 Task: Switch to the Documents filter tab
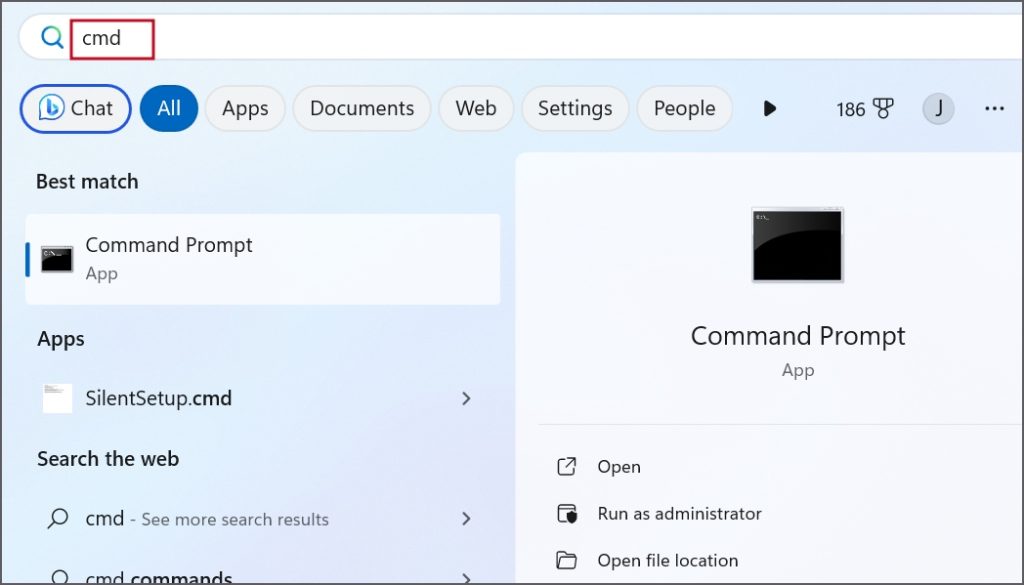(x=361, y=108)
